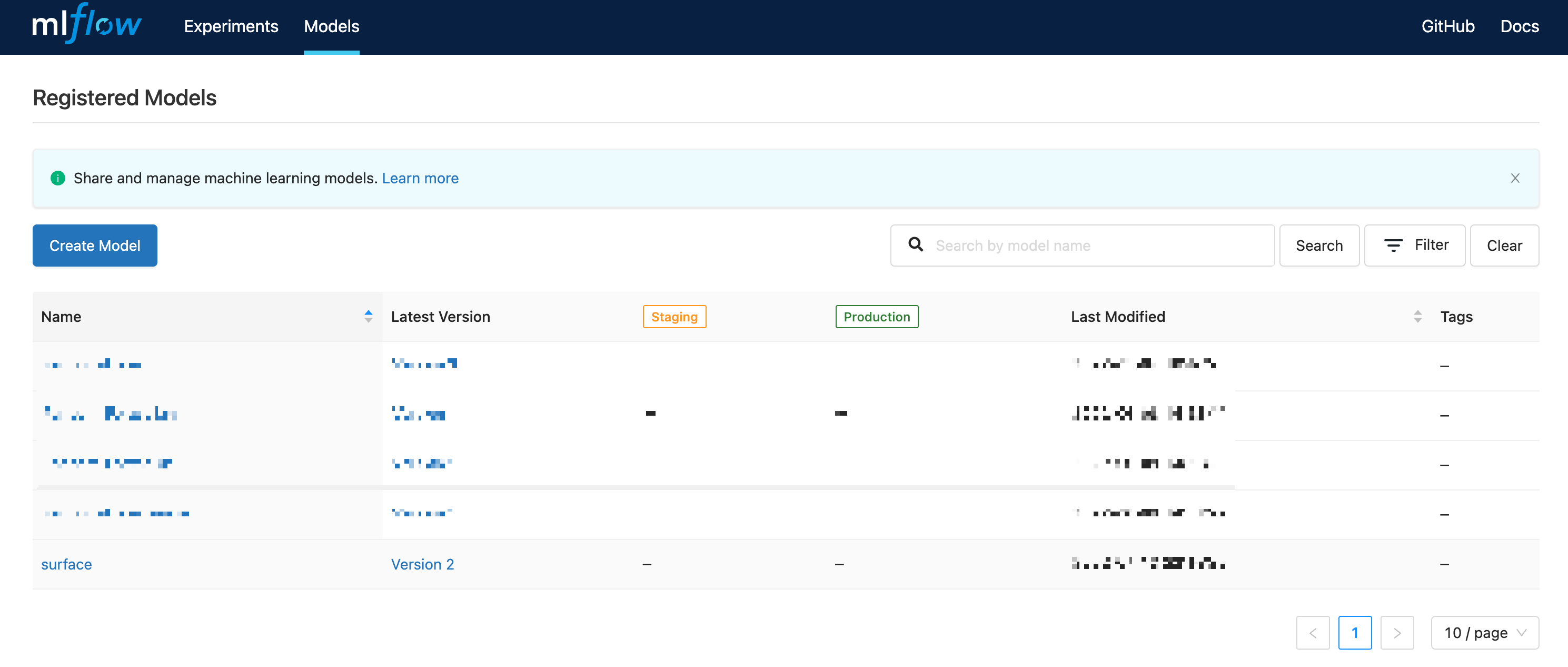Screen dimensions: 1568x667
Task: Go to previous page arrow
Action: click(1312, 632)
